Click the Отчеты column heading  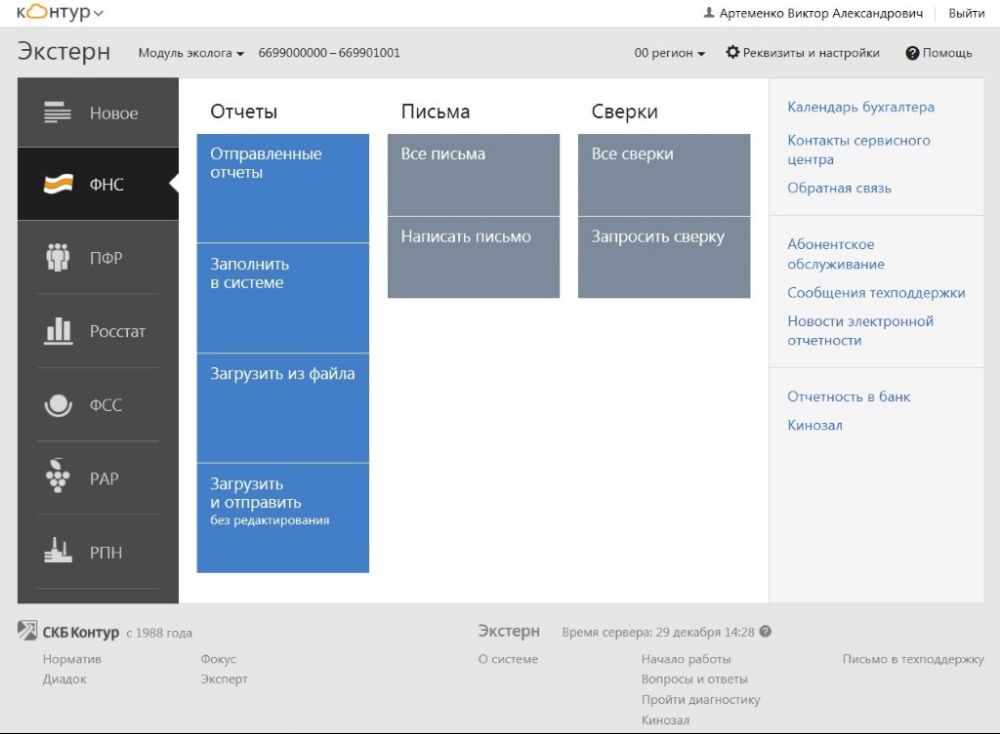click(x=244, y=112)
